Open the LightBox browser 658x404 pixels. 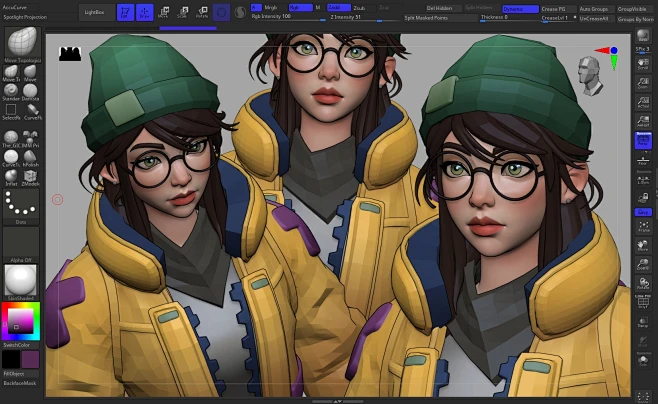pos(95,13)
